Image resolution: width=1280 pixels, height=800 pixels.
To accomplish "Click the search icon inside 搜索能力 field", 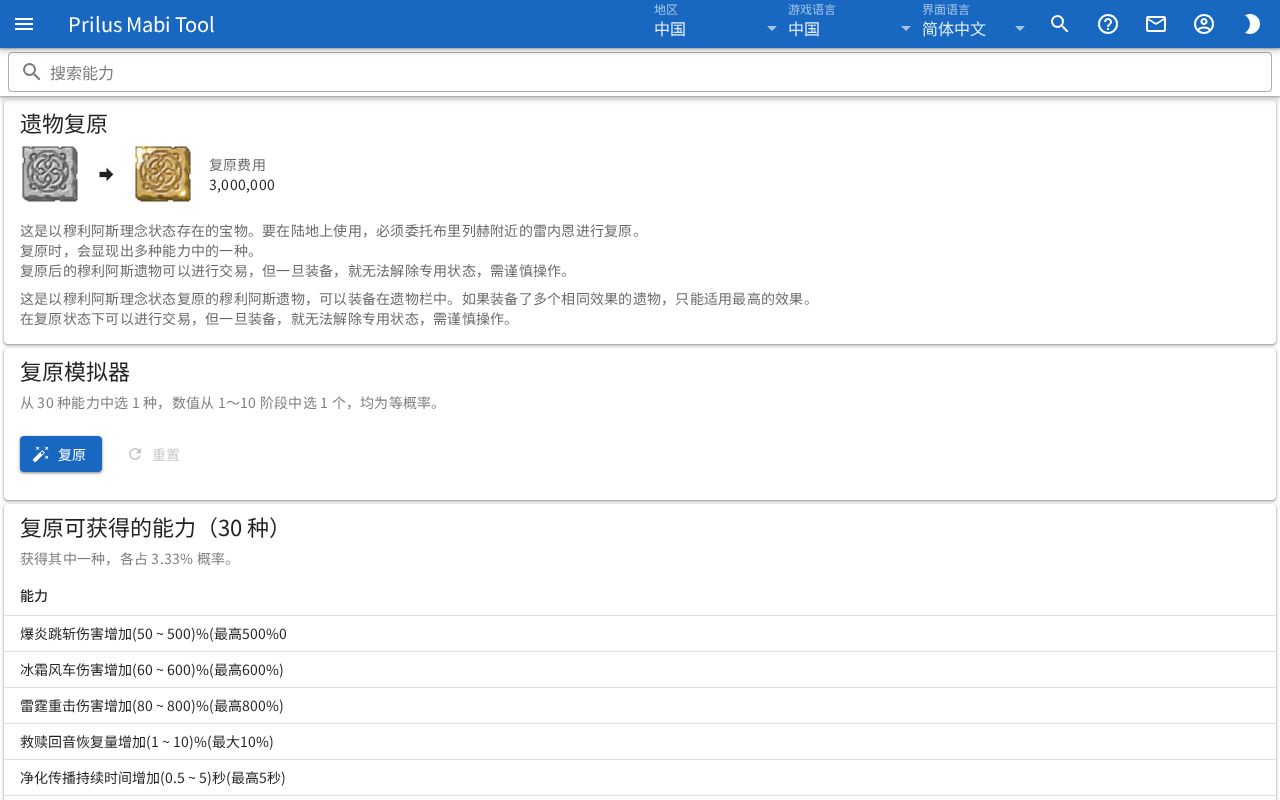I will 32,72.
